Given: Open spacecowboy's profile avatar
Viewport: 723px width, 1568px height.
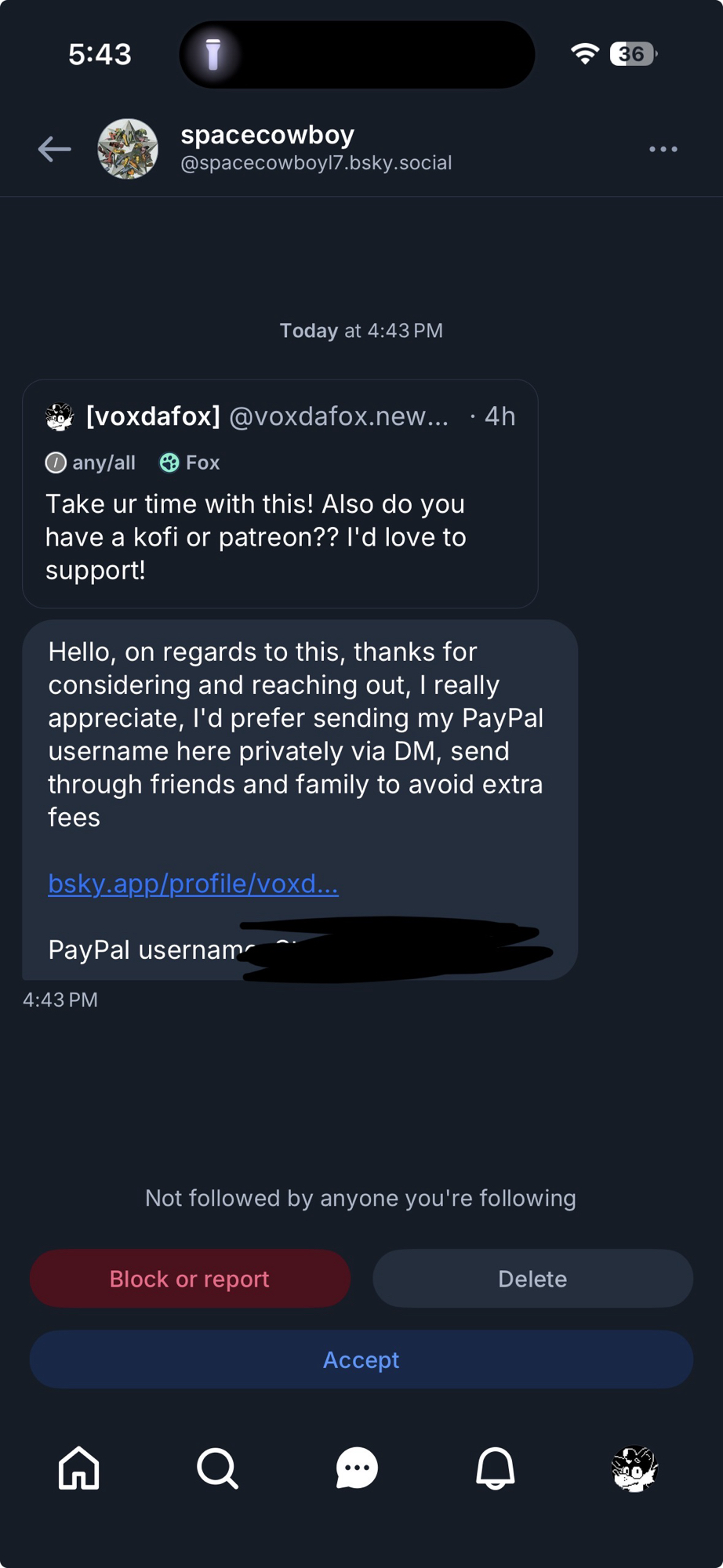Looking at the screenshot, I should tap(128, 149).
